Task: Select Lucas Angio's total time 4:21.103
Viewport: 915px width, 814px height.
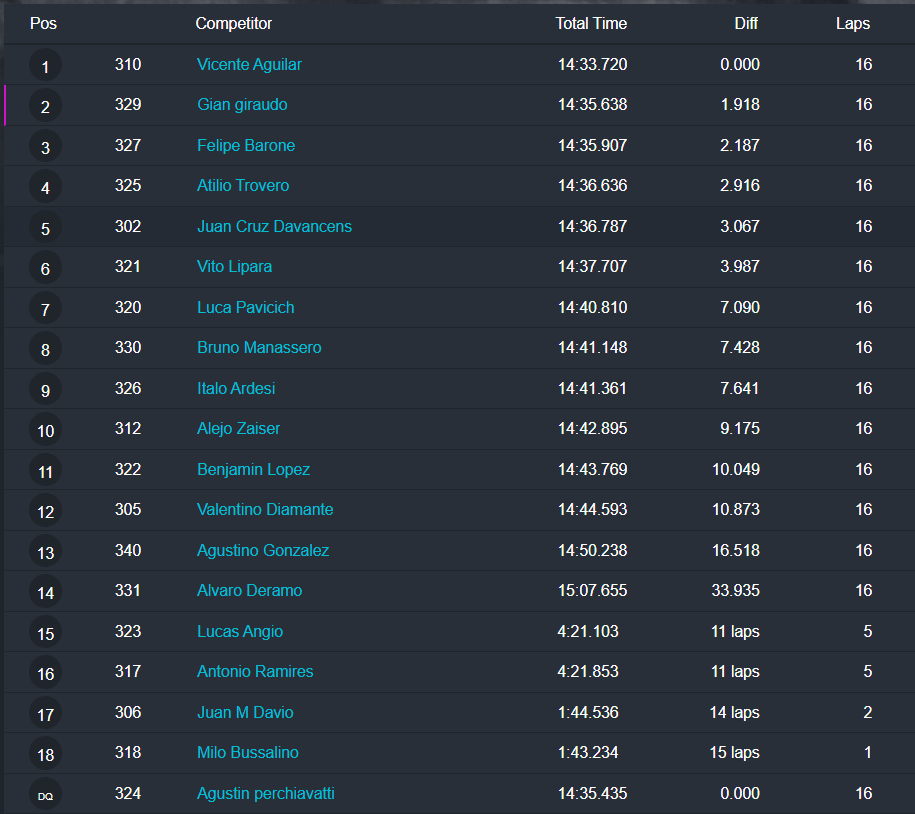Action: pyautogui.click(x=592, y=631)
